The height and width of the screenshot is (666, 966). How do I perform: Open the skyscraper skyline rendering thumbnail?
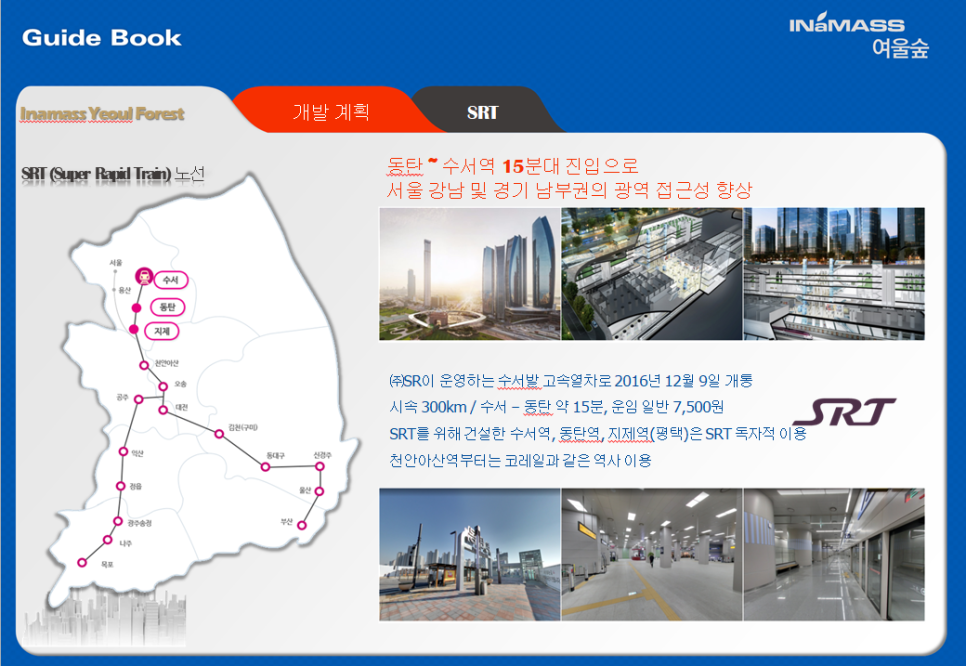(x=469, y=274)
